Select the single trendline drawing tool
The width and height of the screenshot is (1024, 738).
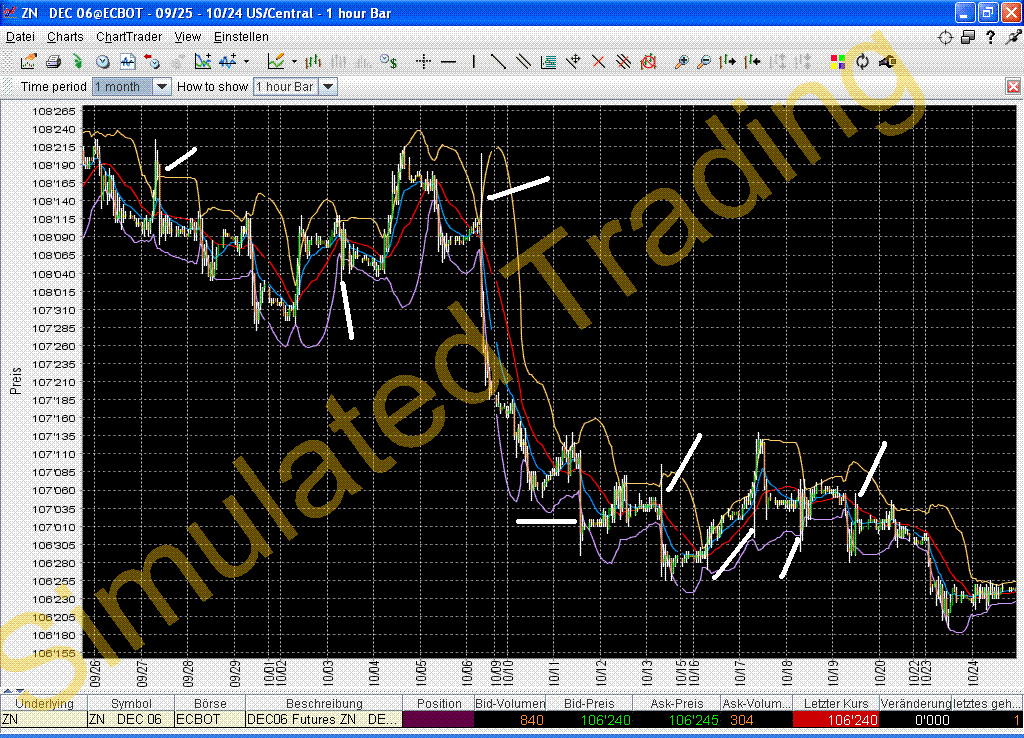pos(498,62)
